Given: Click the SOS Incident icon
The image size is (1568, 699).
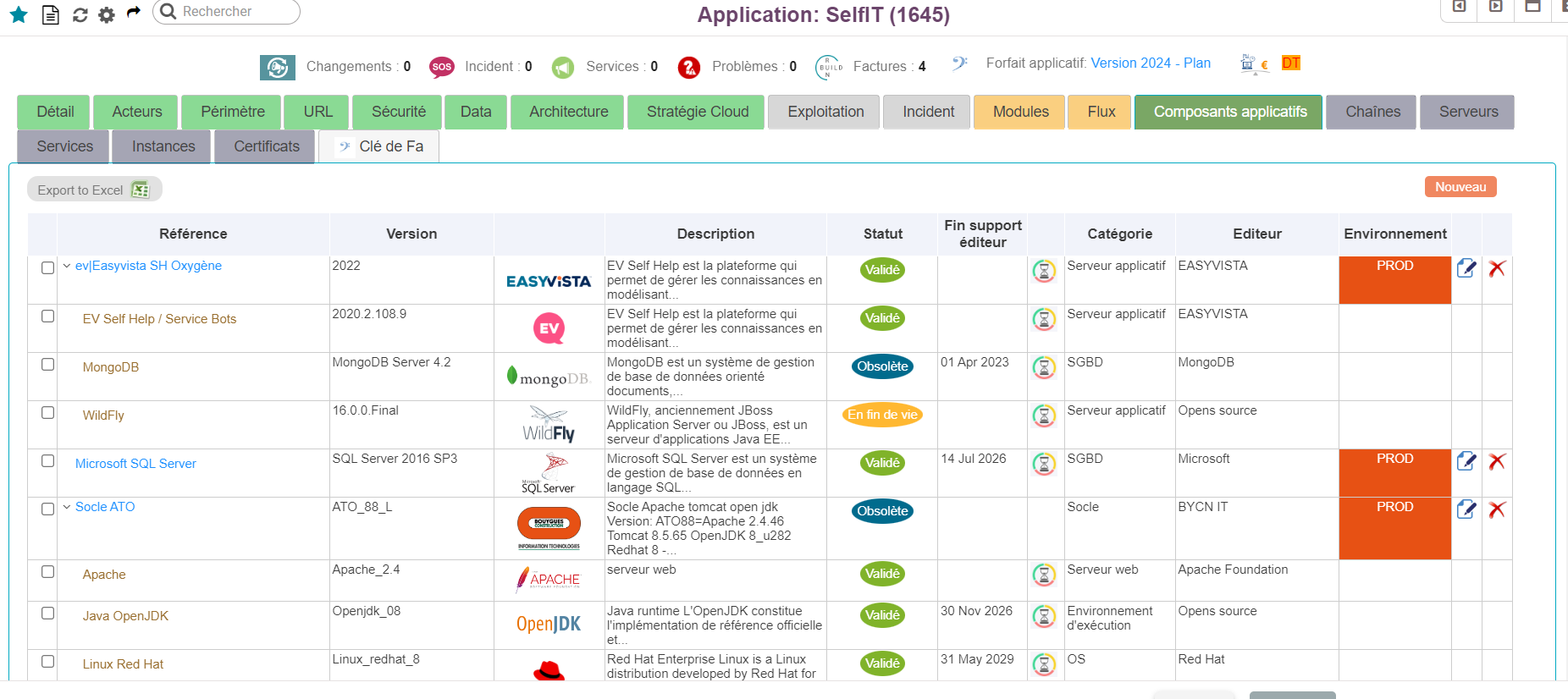Looking at the screenshot, I should click(x=441, y=67).
